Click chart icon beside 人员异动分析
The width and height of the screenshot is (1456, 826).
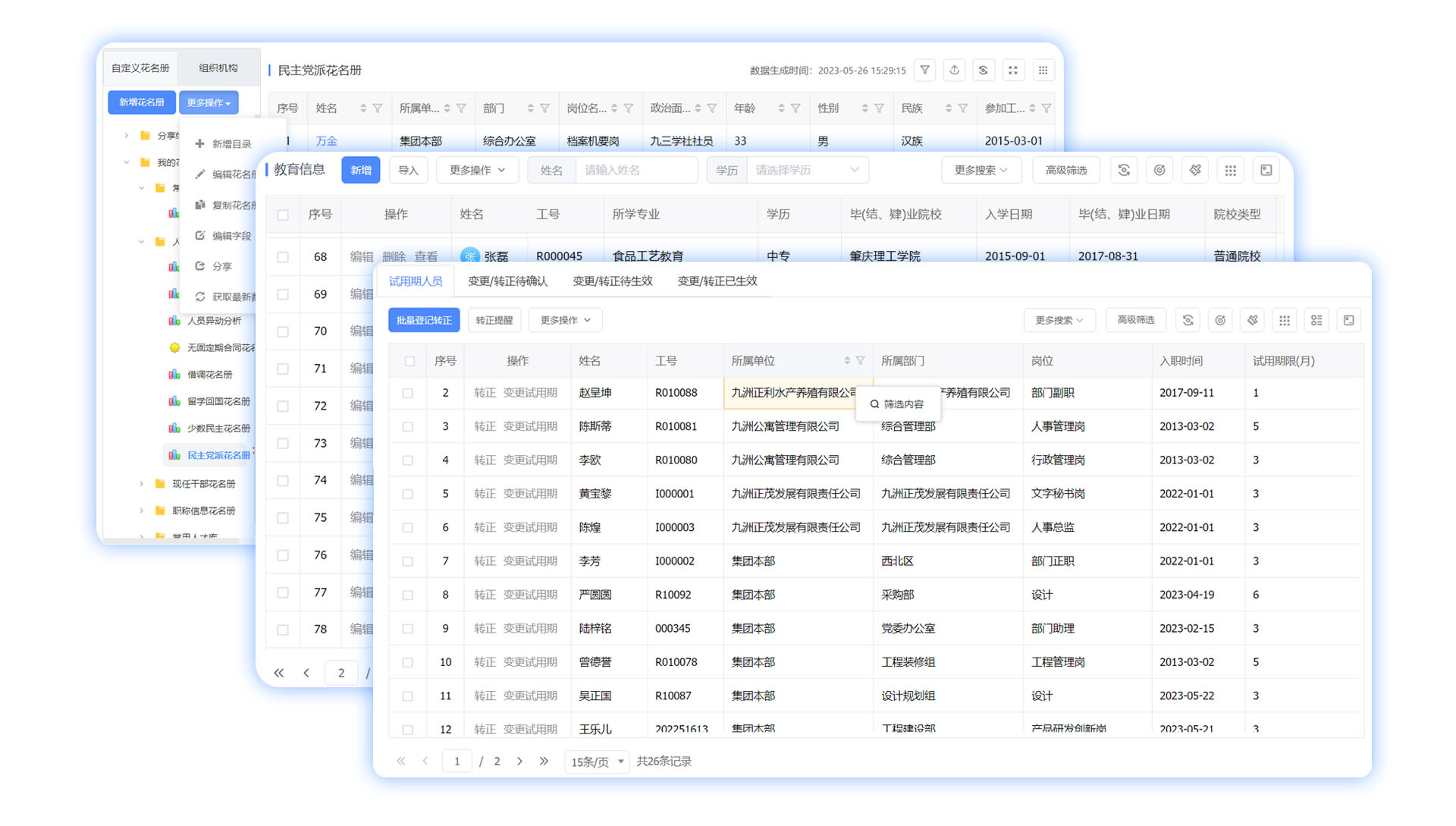point(174,321)
